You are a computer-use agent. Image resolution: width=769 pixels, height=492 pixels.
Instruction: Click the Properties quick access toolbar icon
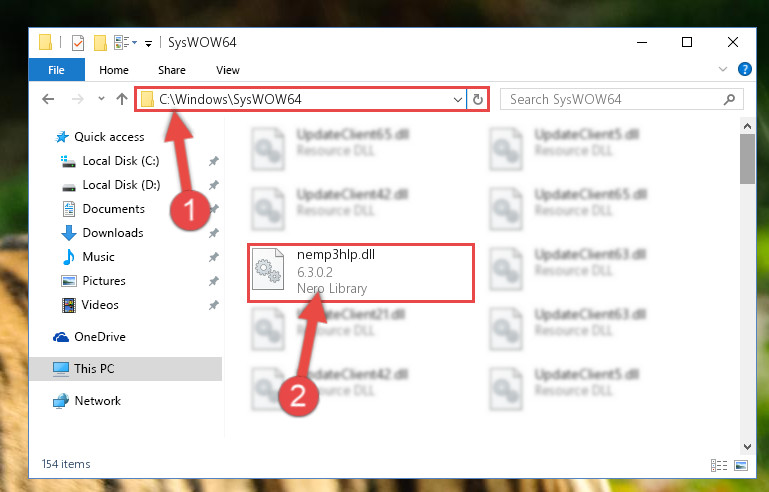[77, 43]
